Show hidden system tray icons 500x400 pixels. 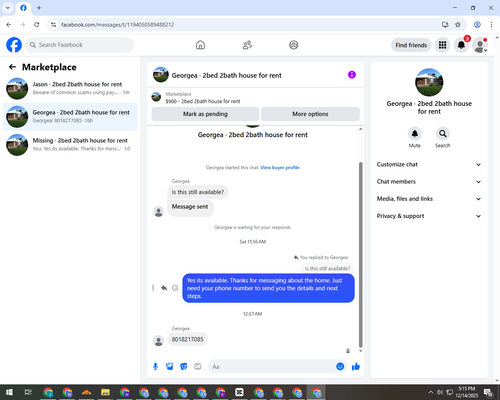pyautogui.click(x=431, y=392)
